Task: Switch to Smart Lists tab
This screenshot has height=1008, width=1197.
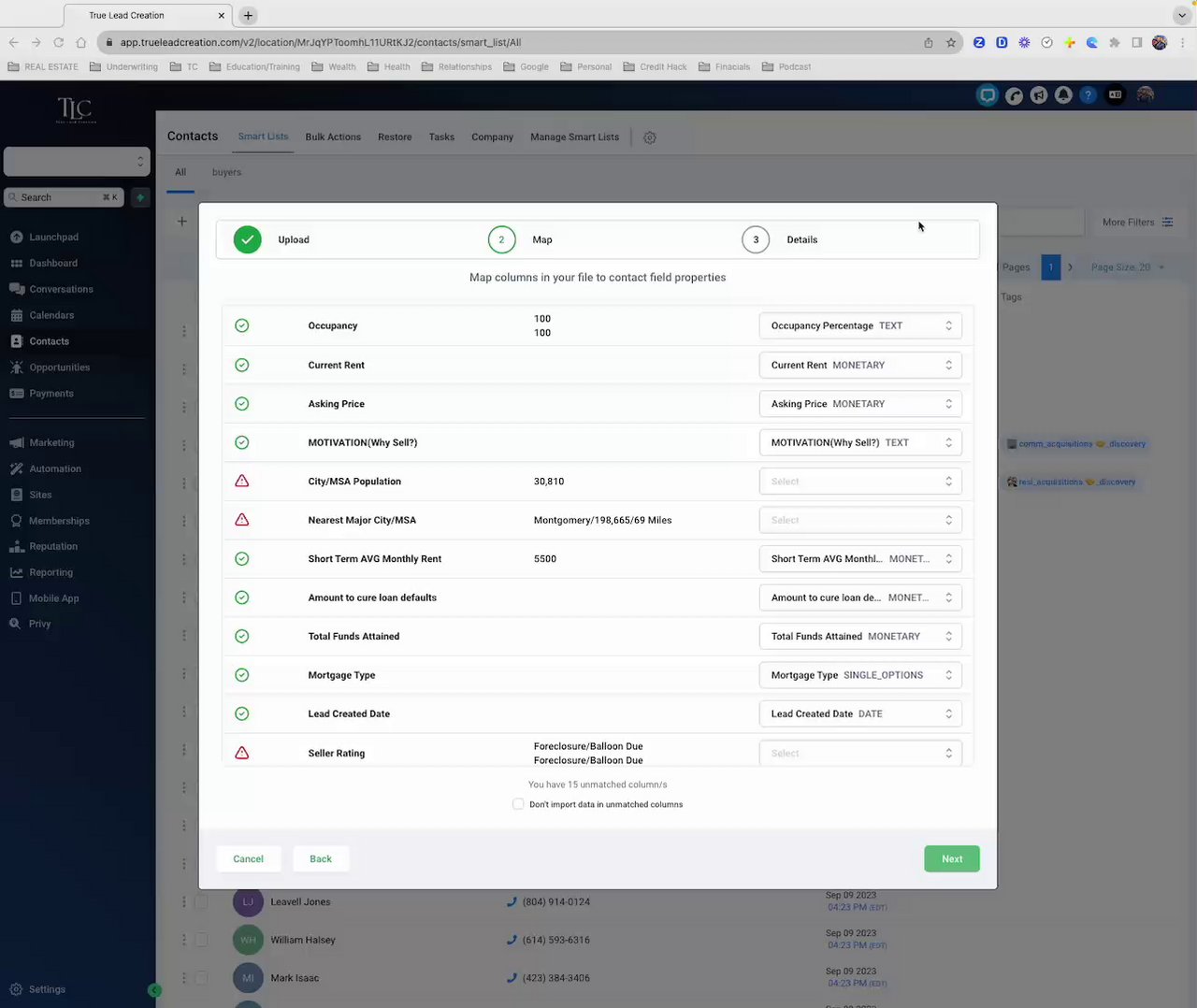Action: [x=263, y=137]
